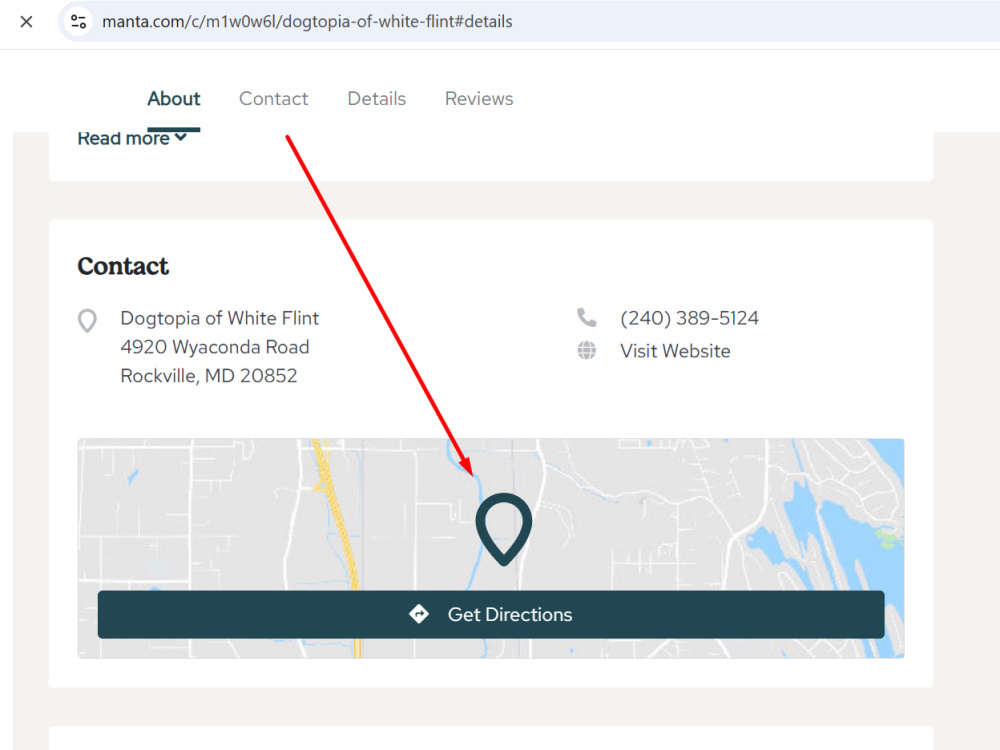Switch to the Contact tab
The image size is (1000, 750).
coord(274,99)
